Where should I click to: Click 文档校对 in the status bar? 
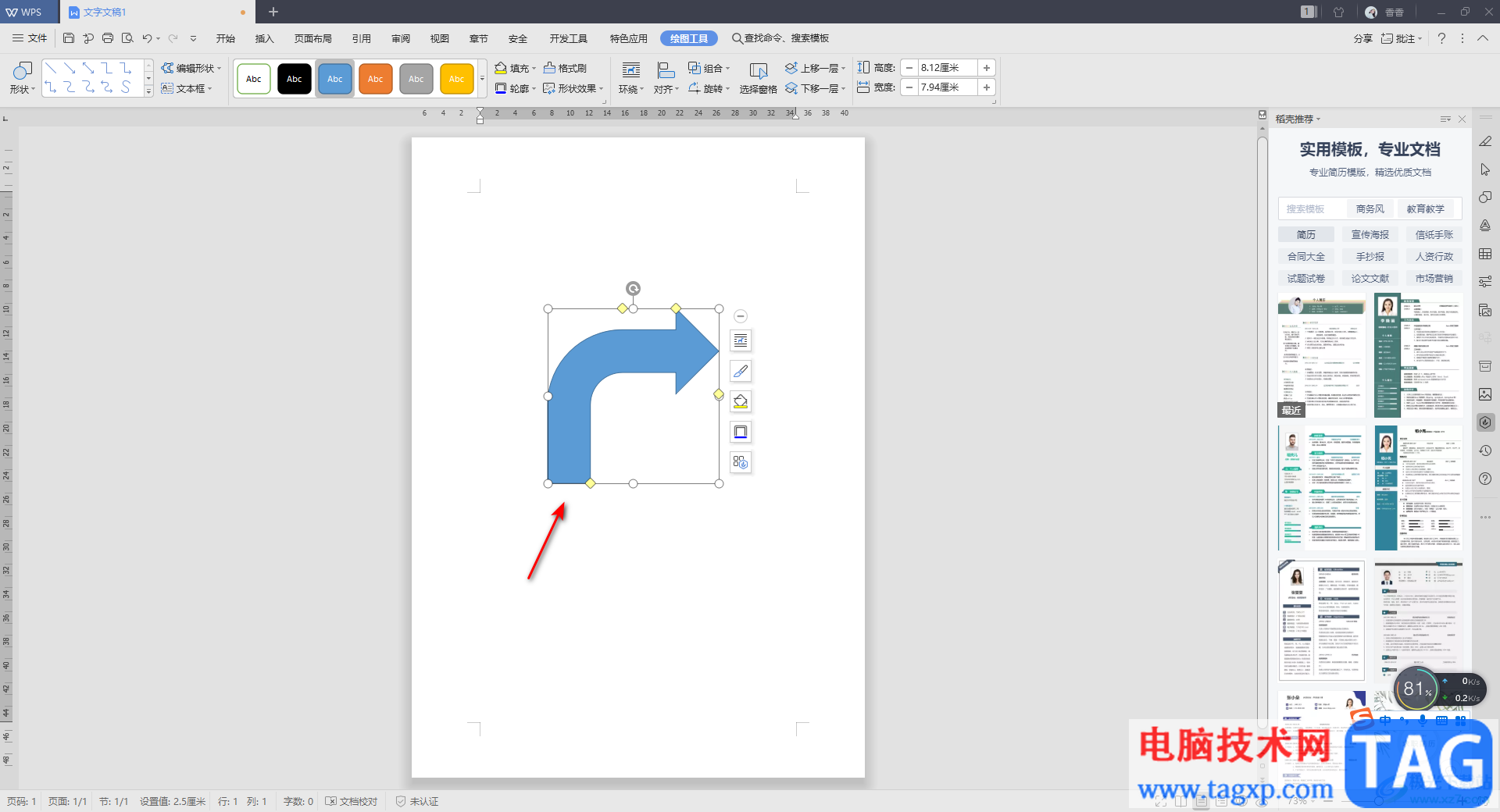(x=352, y=802)
